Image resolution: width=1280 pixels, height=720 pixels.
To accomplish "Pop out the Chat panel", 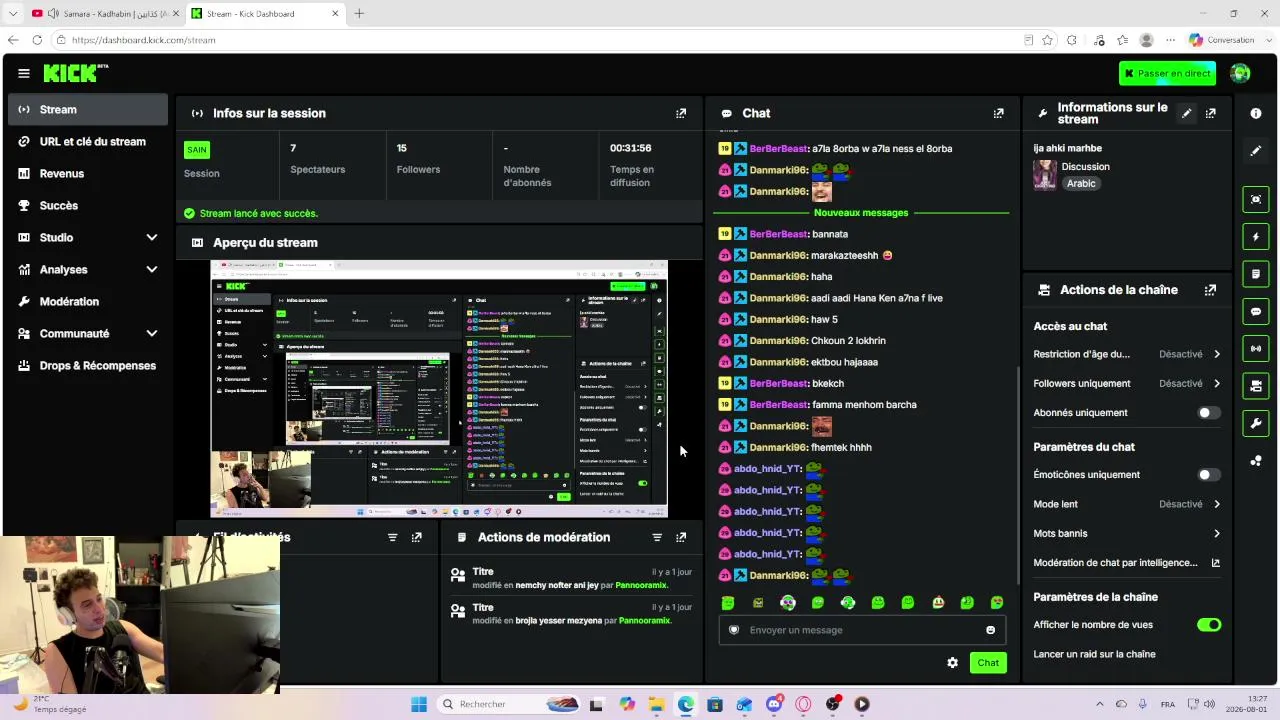I will click(998, 113).
